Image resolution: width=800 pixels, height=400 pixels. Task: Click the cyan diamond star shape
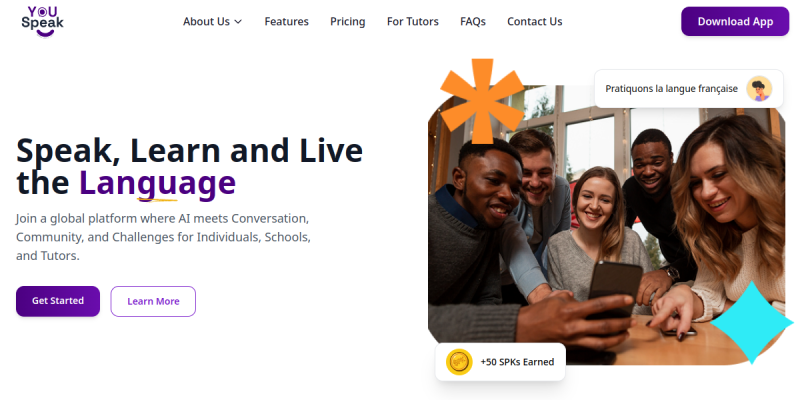click(x=750, y=322)
